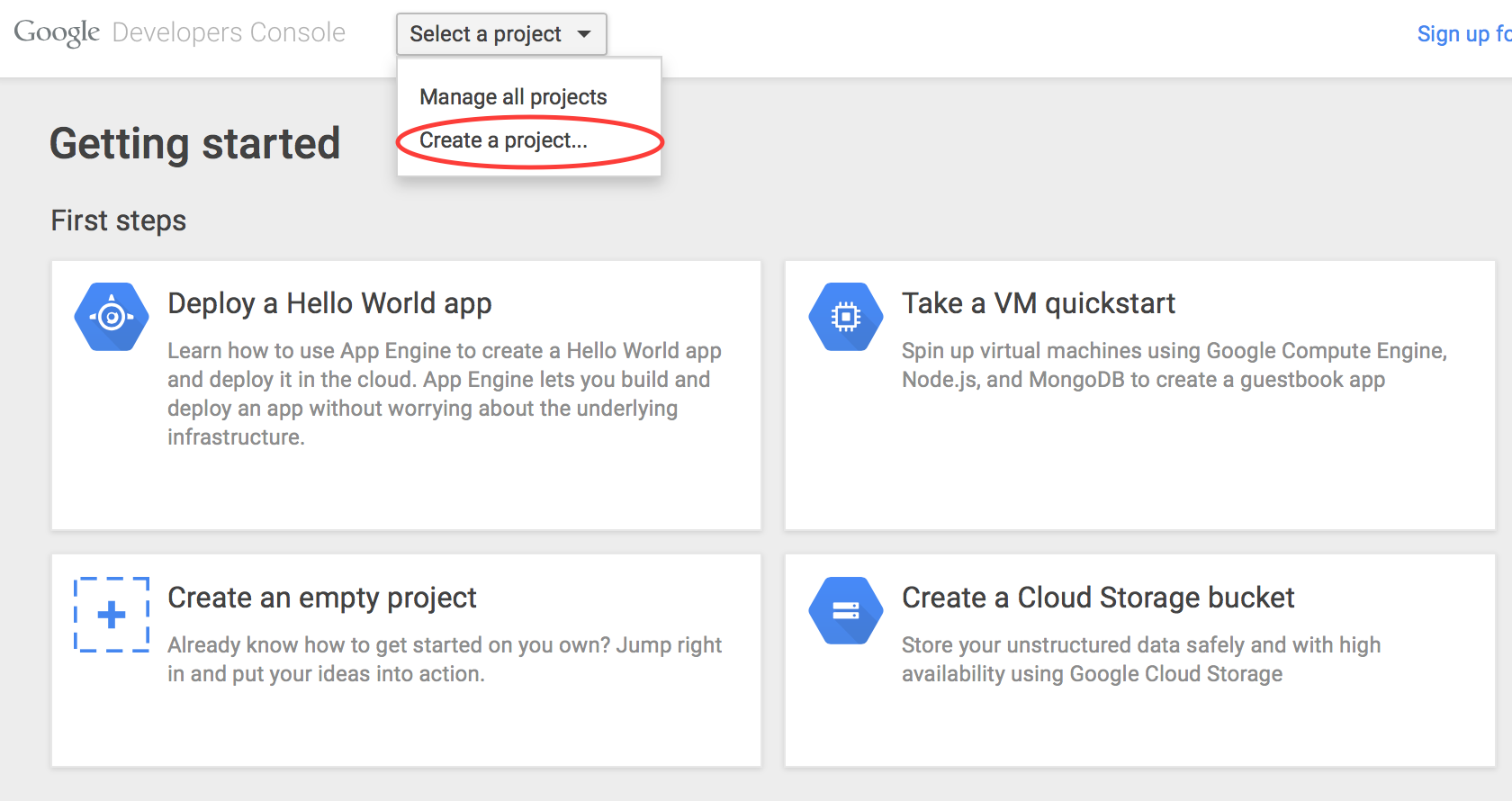This screenshot has width=1512, height=801.
Task: Click the Cloud Storage hexagon icon
Action: point(845,611)
